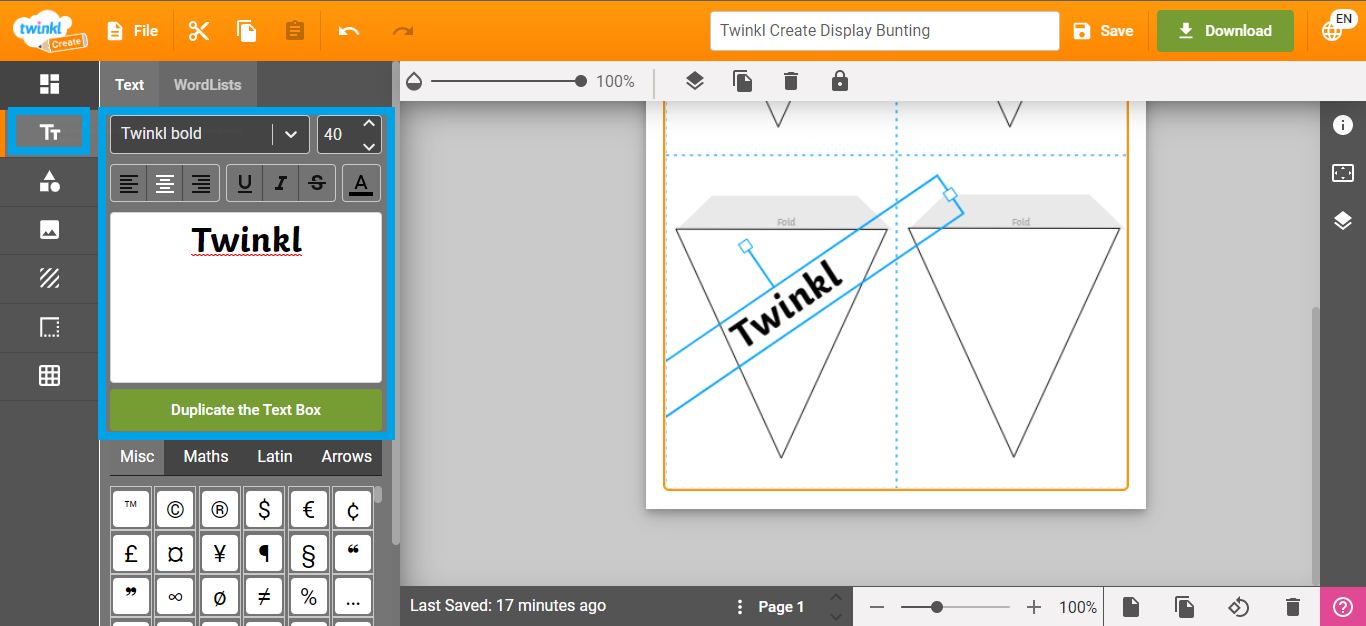Click the Cut scissors icon
The image size is (1366, 626).
click(x=199, y=31)
